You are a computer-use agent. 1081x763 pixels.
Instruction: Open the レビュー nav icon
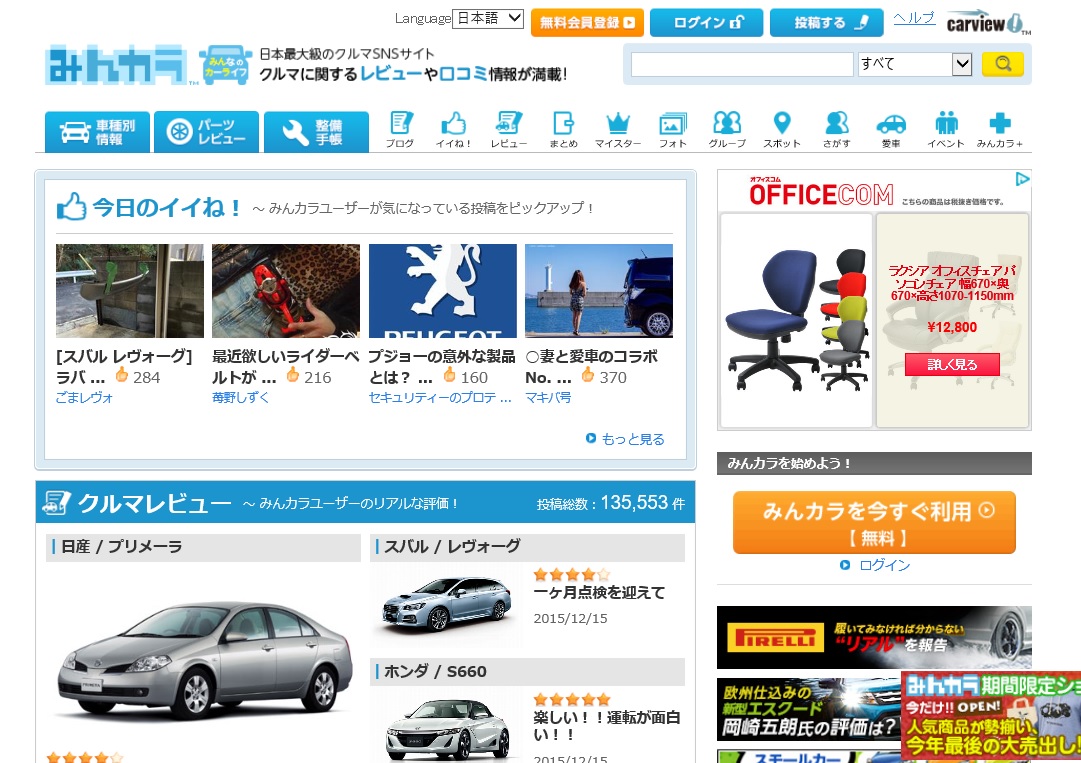[x=509, y=129]
